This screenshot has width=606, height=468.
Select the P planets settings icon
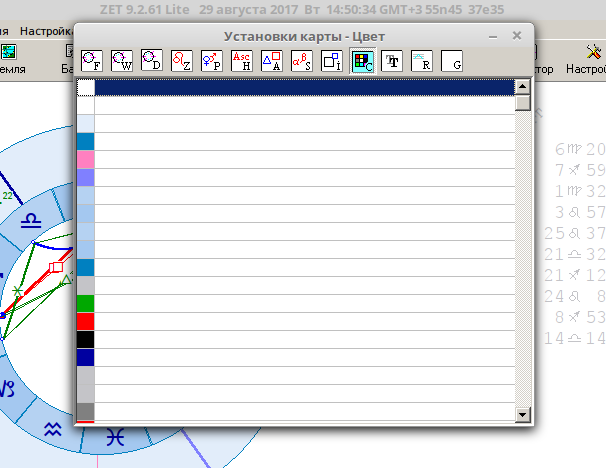click(x=212, y=60)
